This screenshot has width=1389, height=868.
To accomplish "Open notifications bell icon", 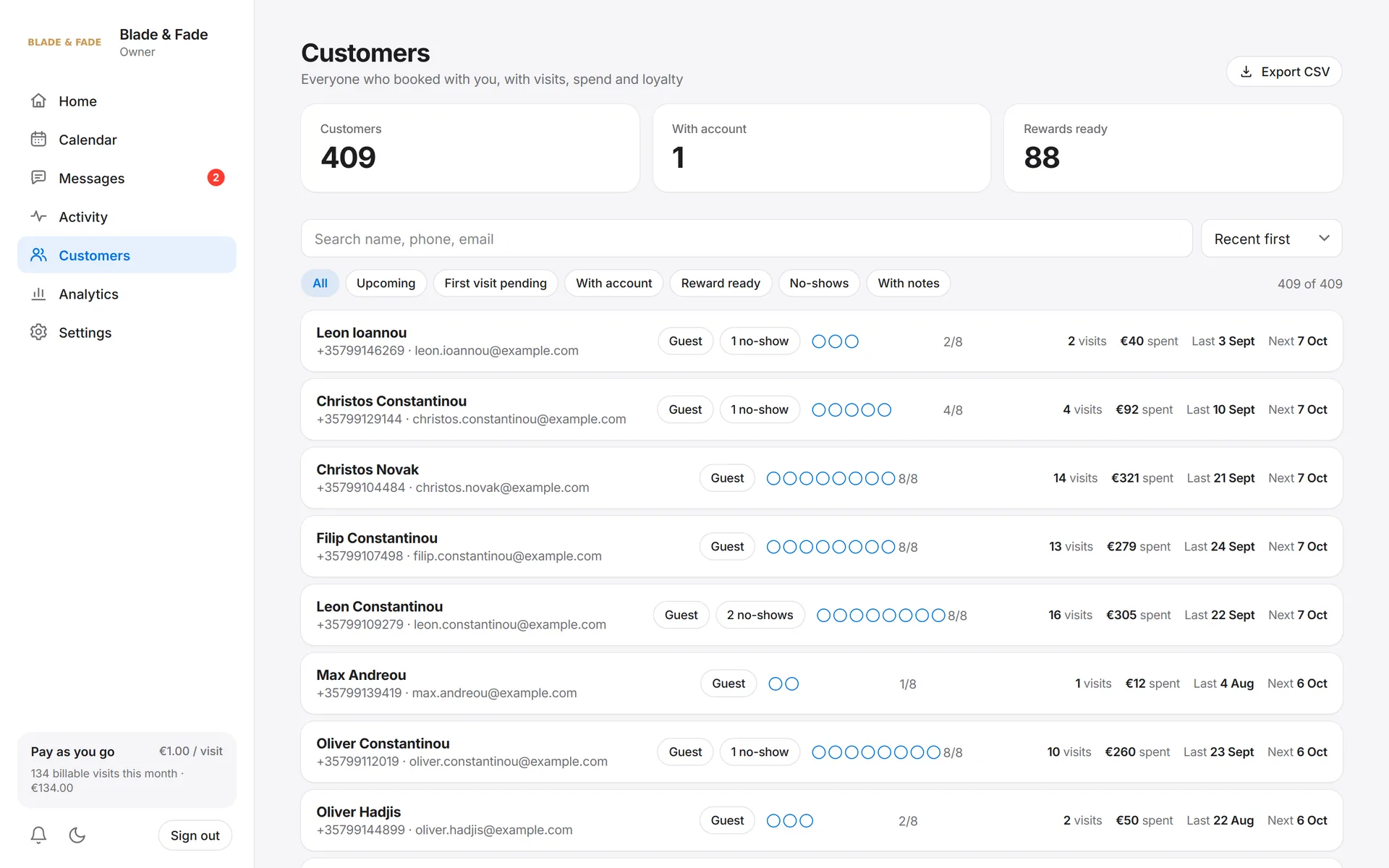I will pyautogui.click(x=38, y=835).
